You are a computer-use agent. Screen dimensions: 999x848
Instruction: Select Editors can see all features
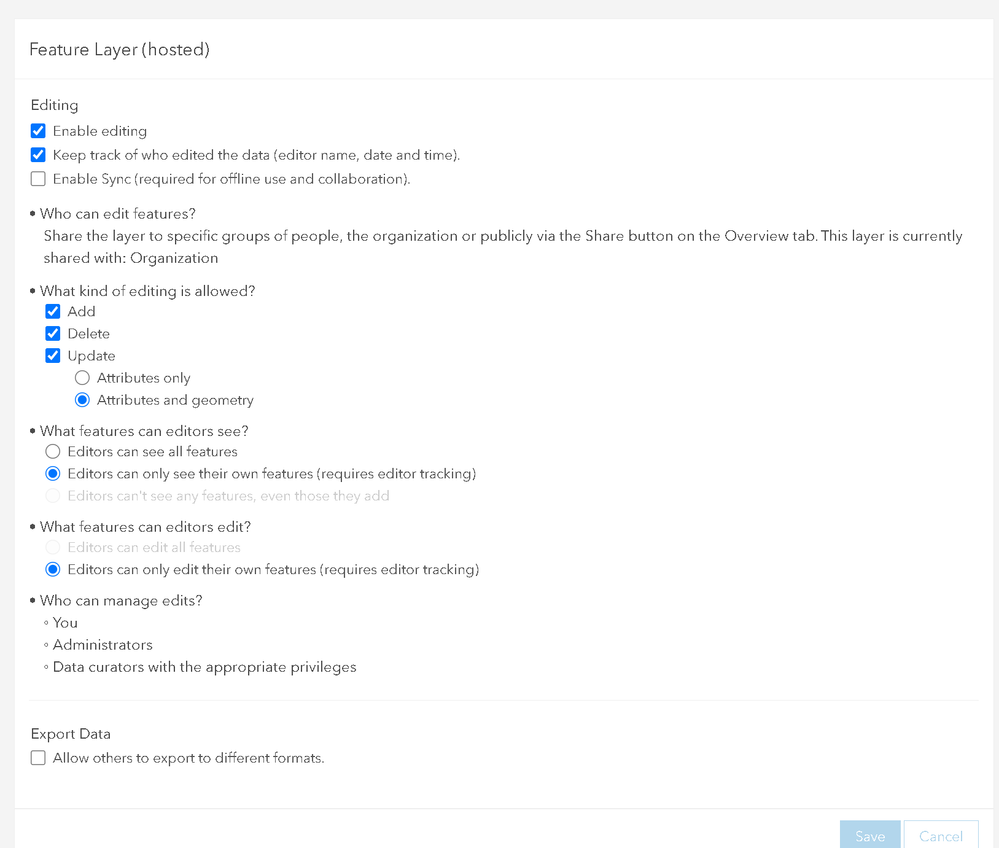tap(53, 452)
